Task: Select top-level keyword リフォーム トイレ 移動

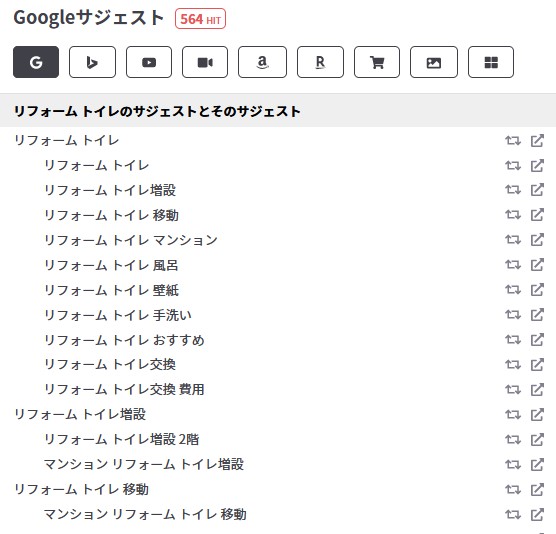Action: pos(81,489)
